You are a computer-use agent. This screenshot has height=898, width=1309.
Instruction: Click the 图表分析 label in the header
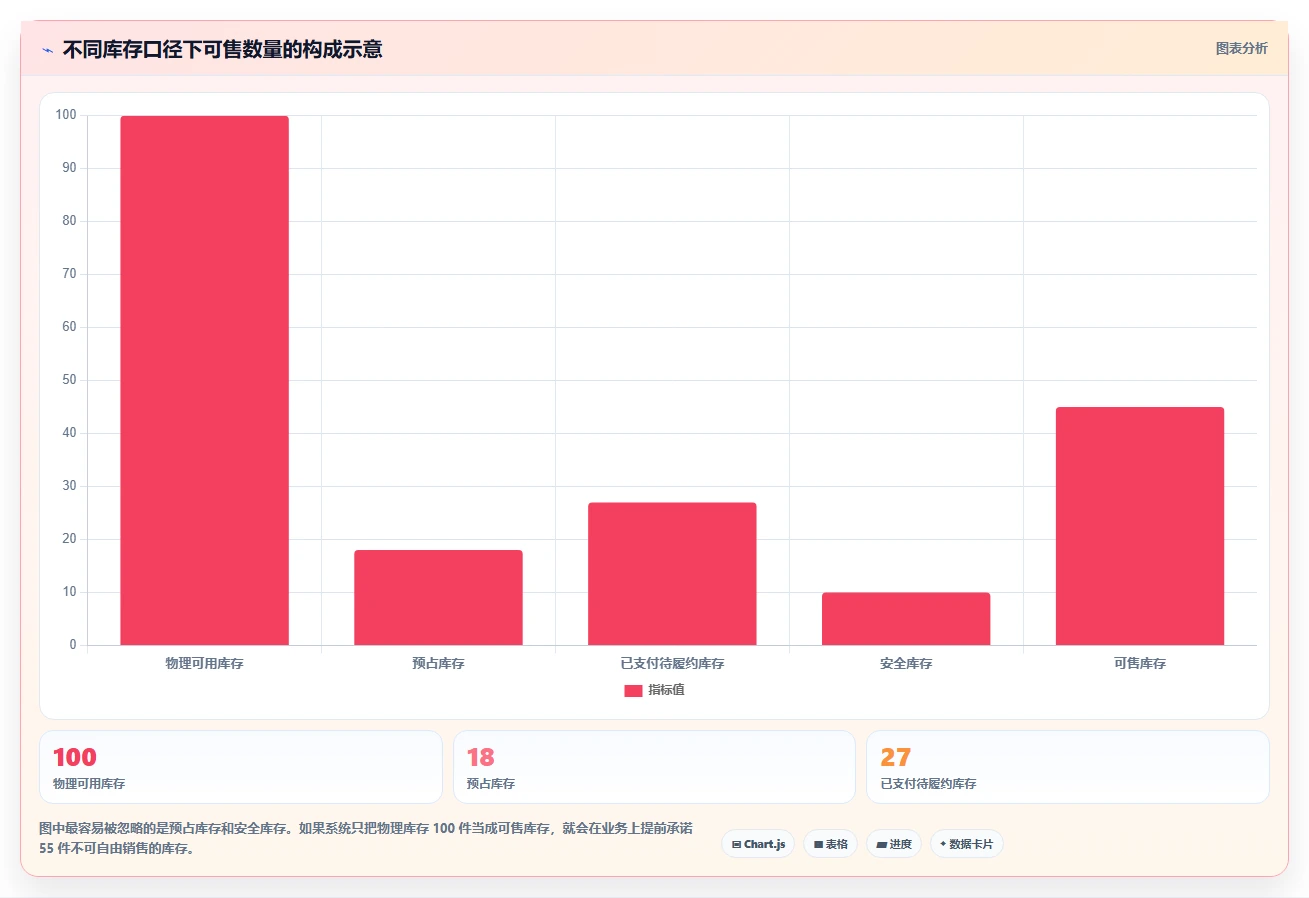1241,48
